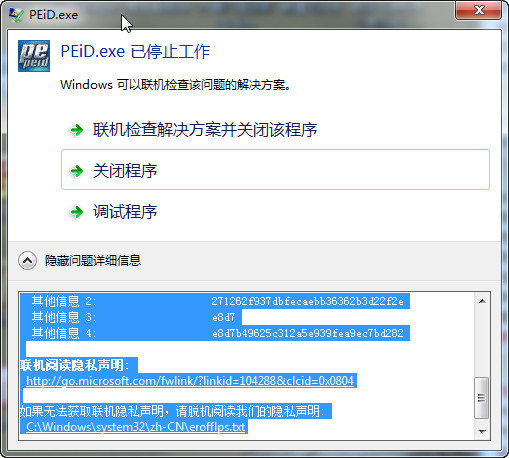Click 如果无法获取联机隐私声明 sentence
This screenshot has width=509, height=458.
coord(172,411)
